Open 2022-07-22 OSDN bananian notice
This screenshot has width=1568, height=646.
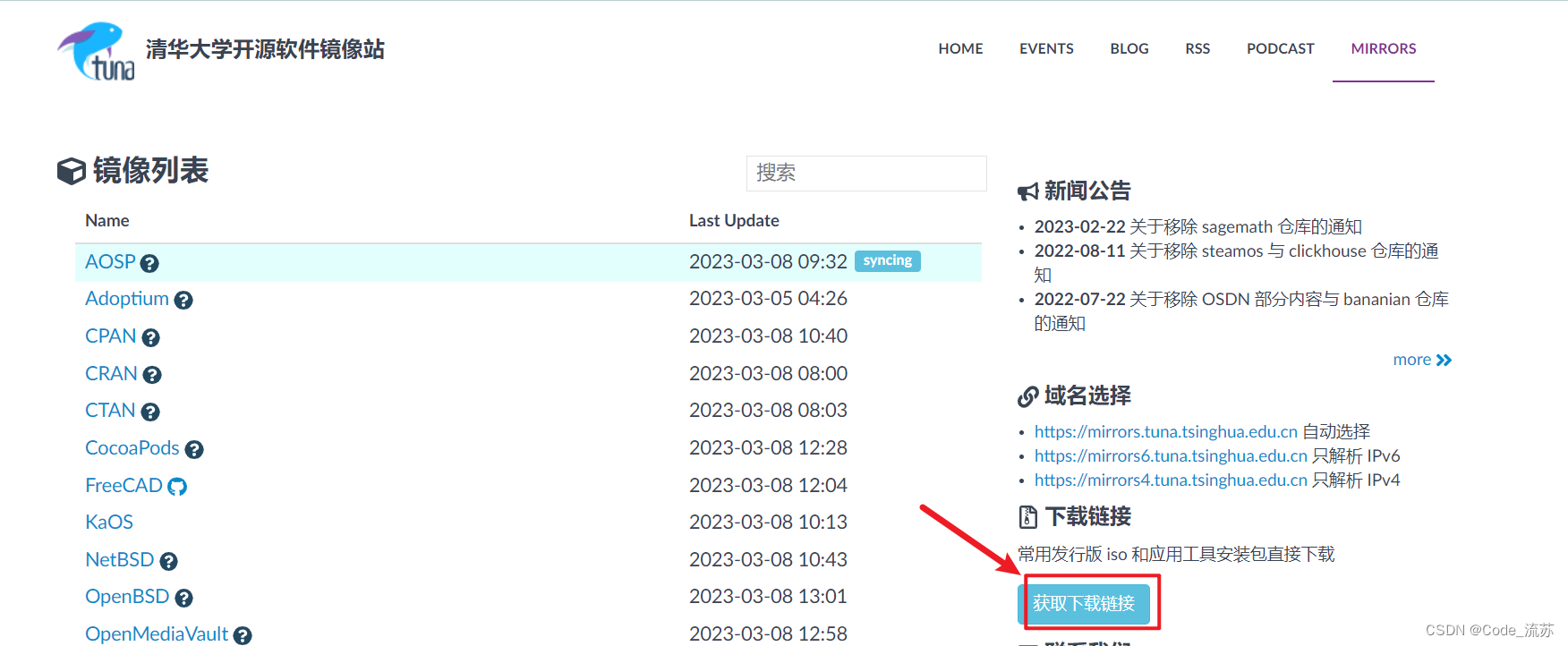coord(1241,310)
